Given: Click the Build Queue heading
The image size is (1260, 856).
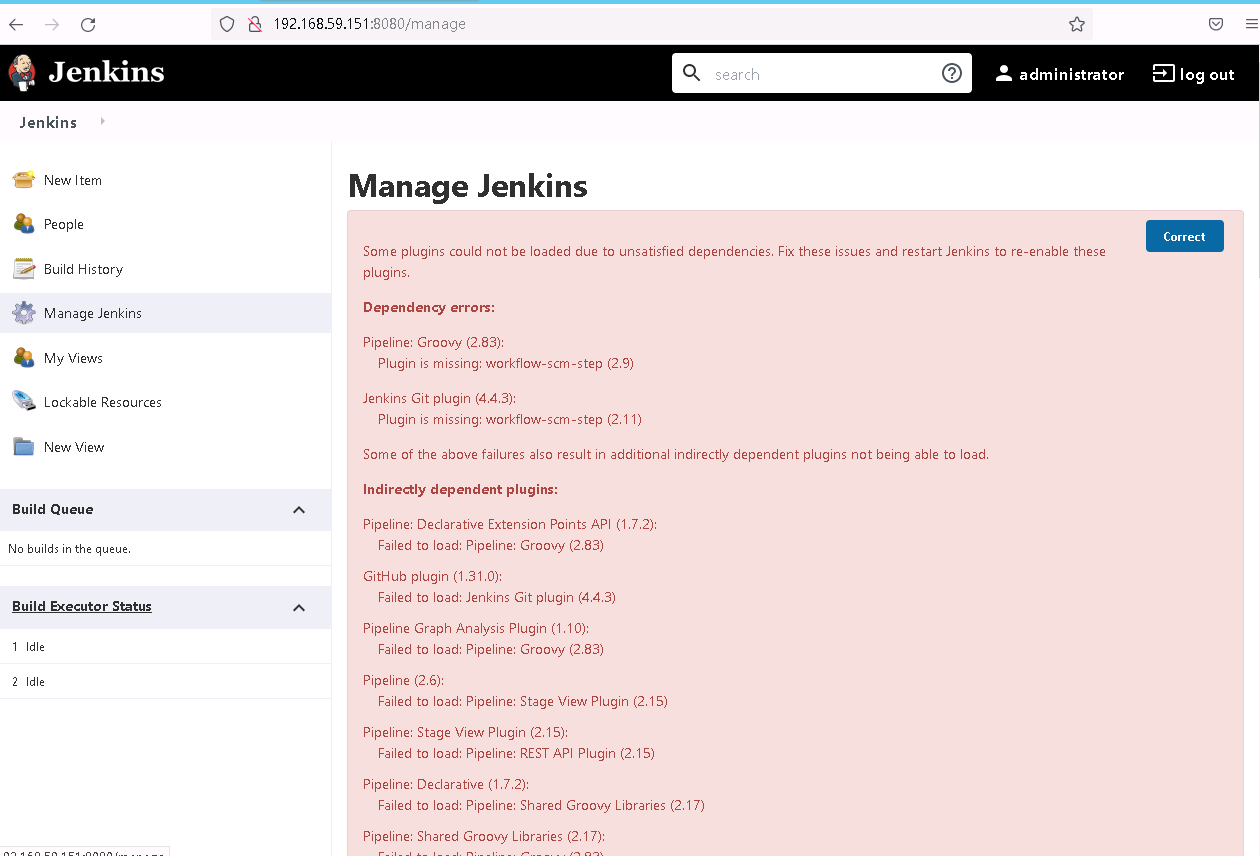Looking at the screenshot, I should 53,509.
